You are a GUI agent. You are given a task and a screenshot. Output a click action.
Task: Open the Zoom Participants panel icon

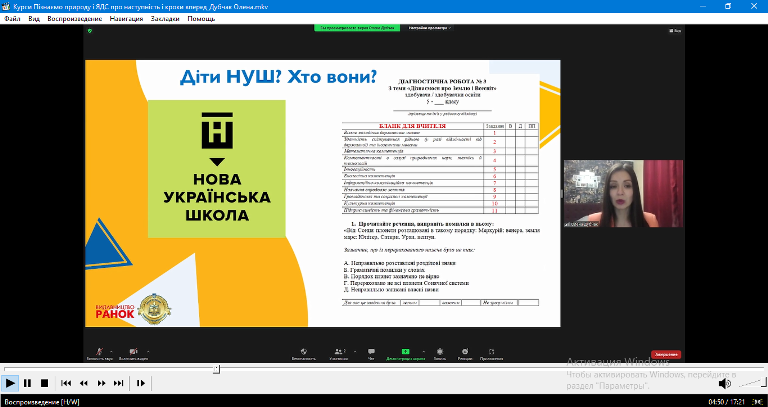point(339,352)
